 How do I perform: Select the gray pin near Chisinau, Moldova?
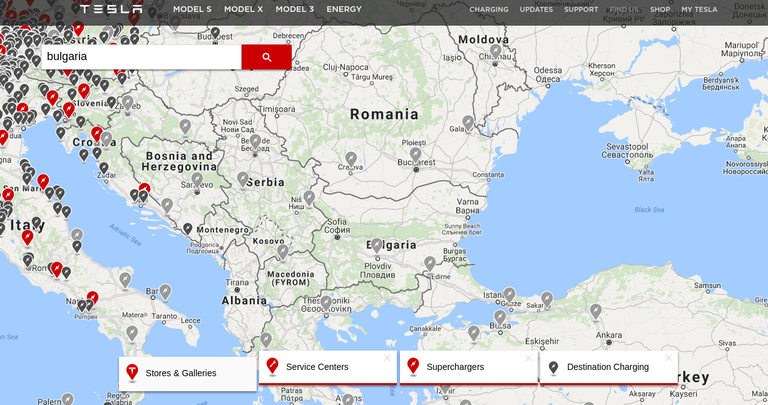click(x=495, y=50)
